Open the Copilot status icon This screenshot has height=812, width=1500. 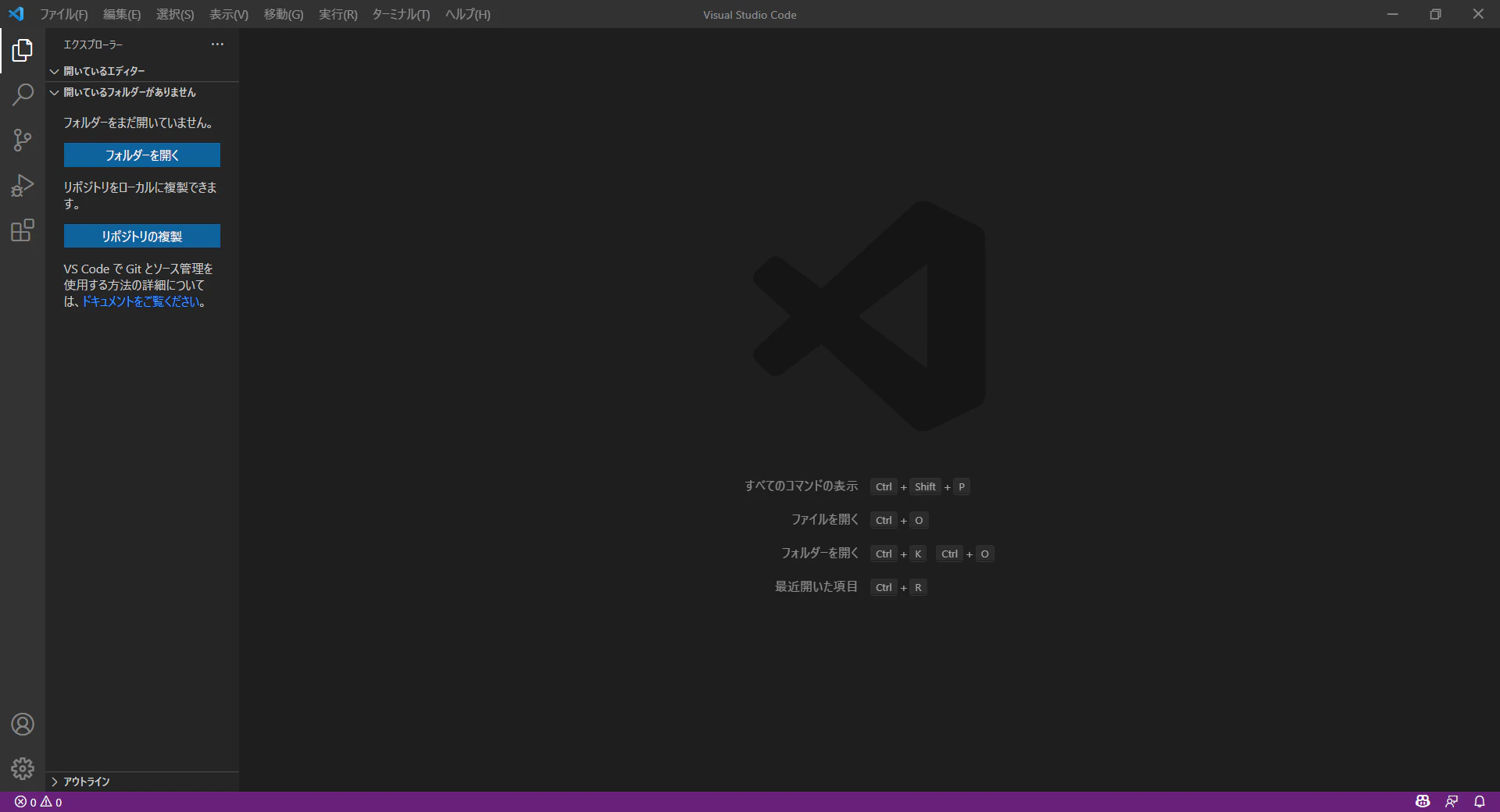pos(1423,802)
